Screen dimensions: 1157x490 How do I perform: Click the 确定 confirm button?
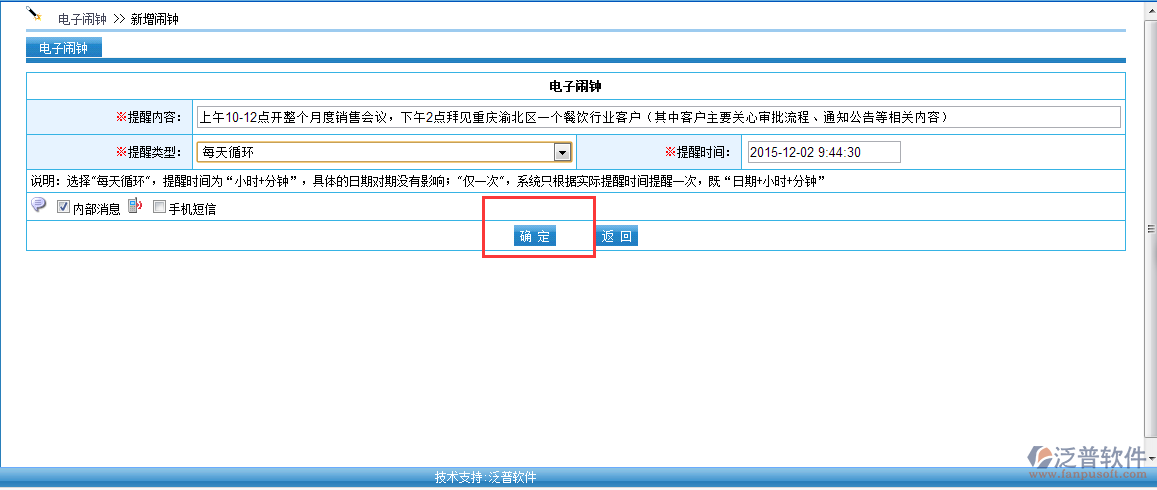click(x=535, y=236)
